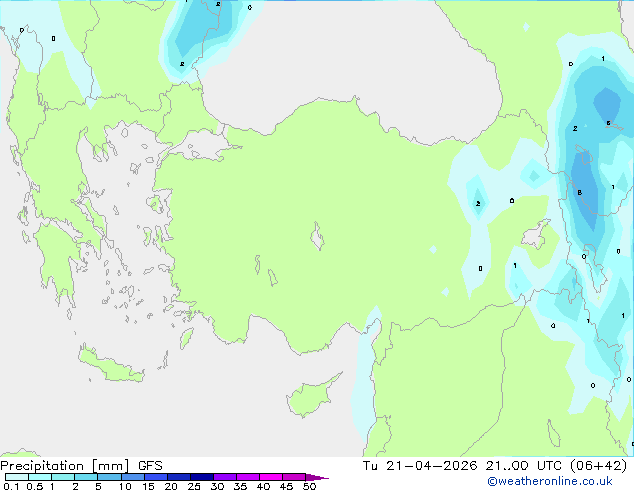Click the 20–25 mm dark blue legend swatch
Viewport: 634px width, 490px height.
pyautogui.click(x=179, y=477)
